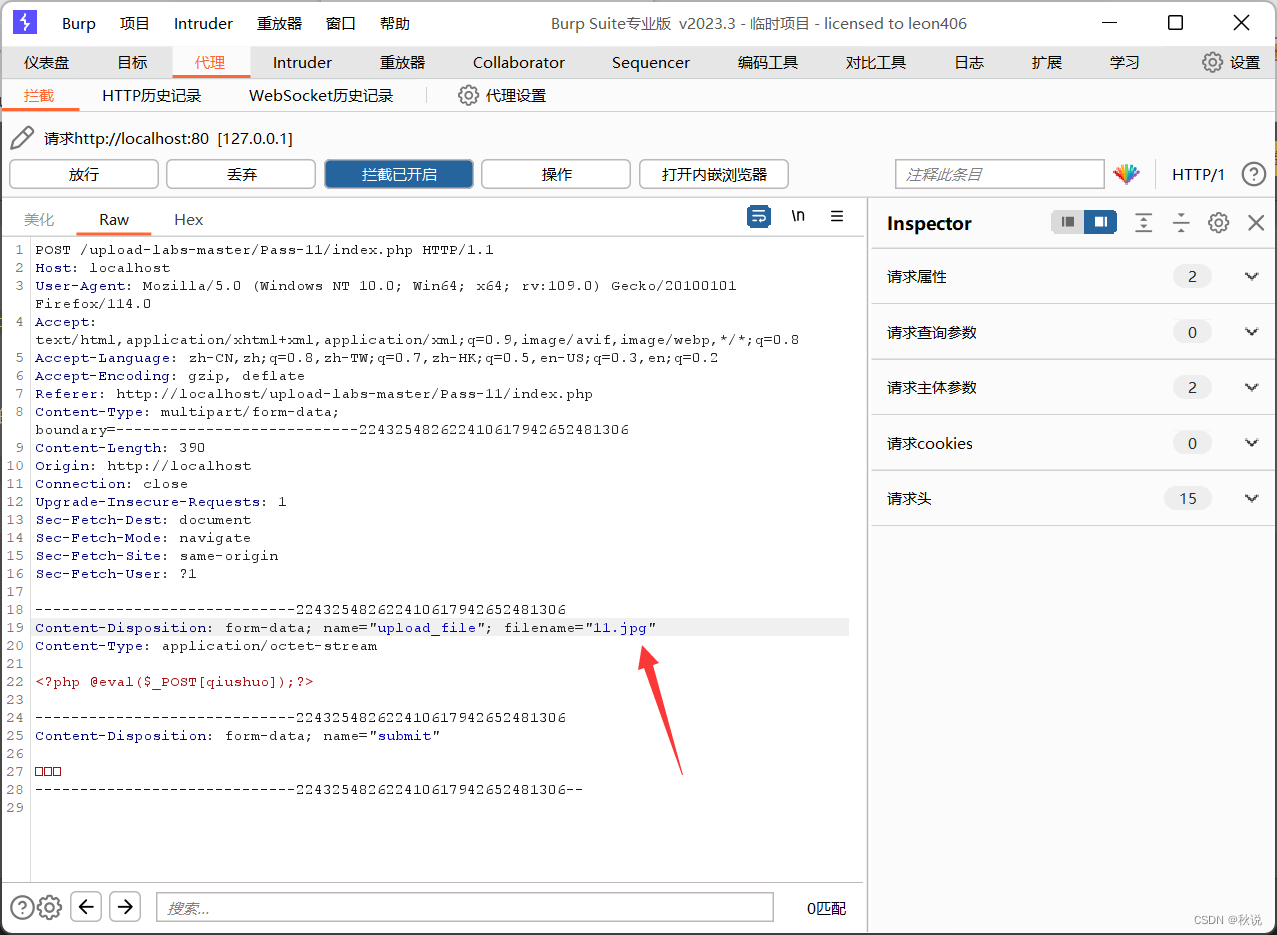
Task: Click the HTTP/1 protocol label
Action: (1198, 174)
